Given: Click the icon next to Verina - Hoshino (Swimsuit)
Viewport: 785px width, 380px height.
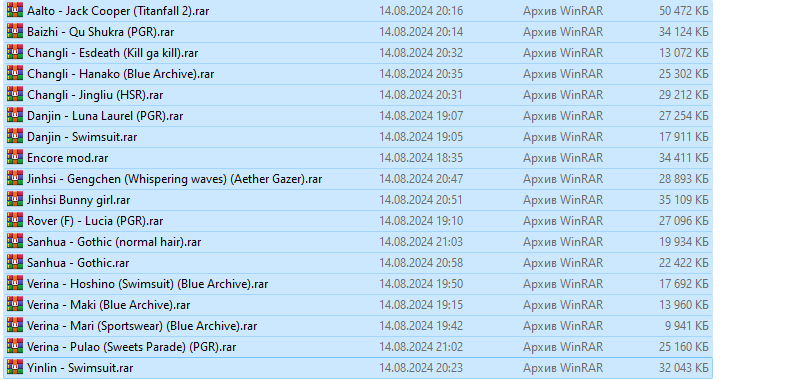Looking at the screenshot, I should tap(15, 283).
